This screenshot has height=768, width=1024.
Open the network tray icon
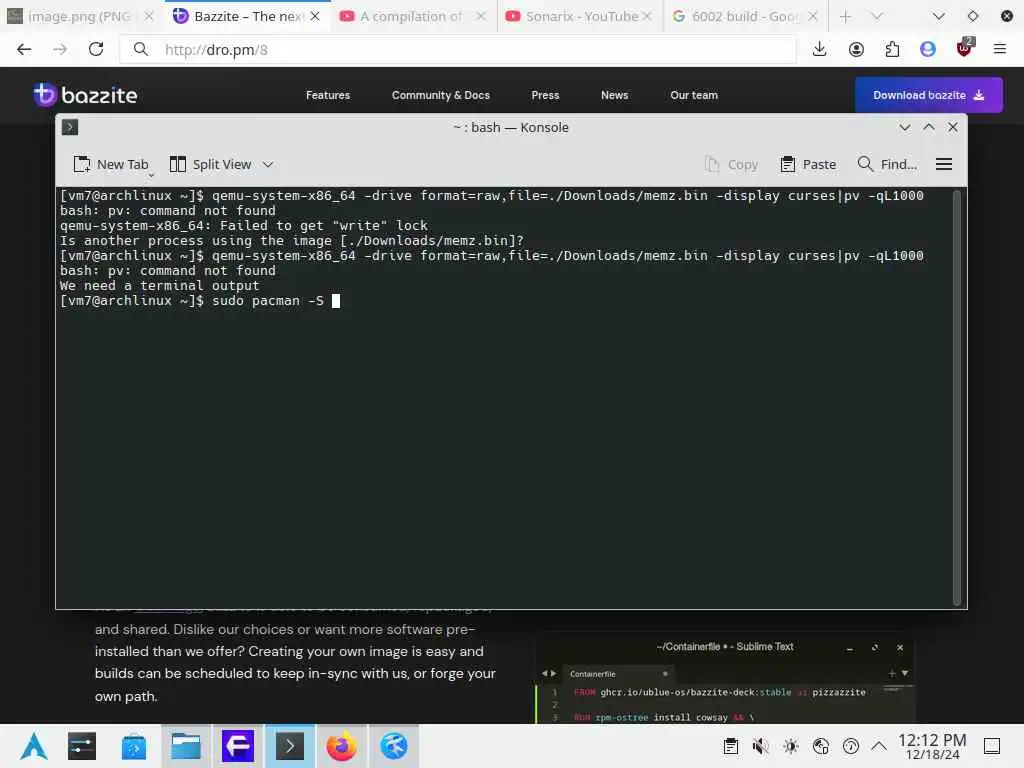click(x=821, y=746)
